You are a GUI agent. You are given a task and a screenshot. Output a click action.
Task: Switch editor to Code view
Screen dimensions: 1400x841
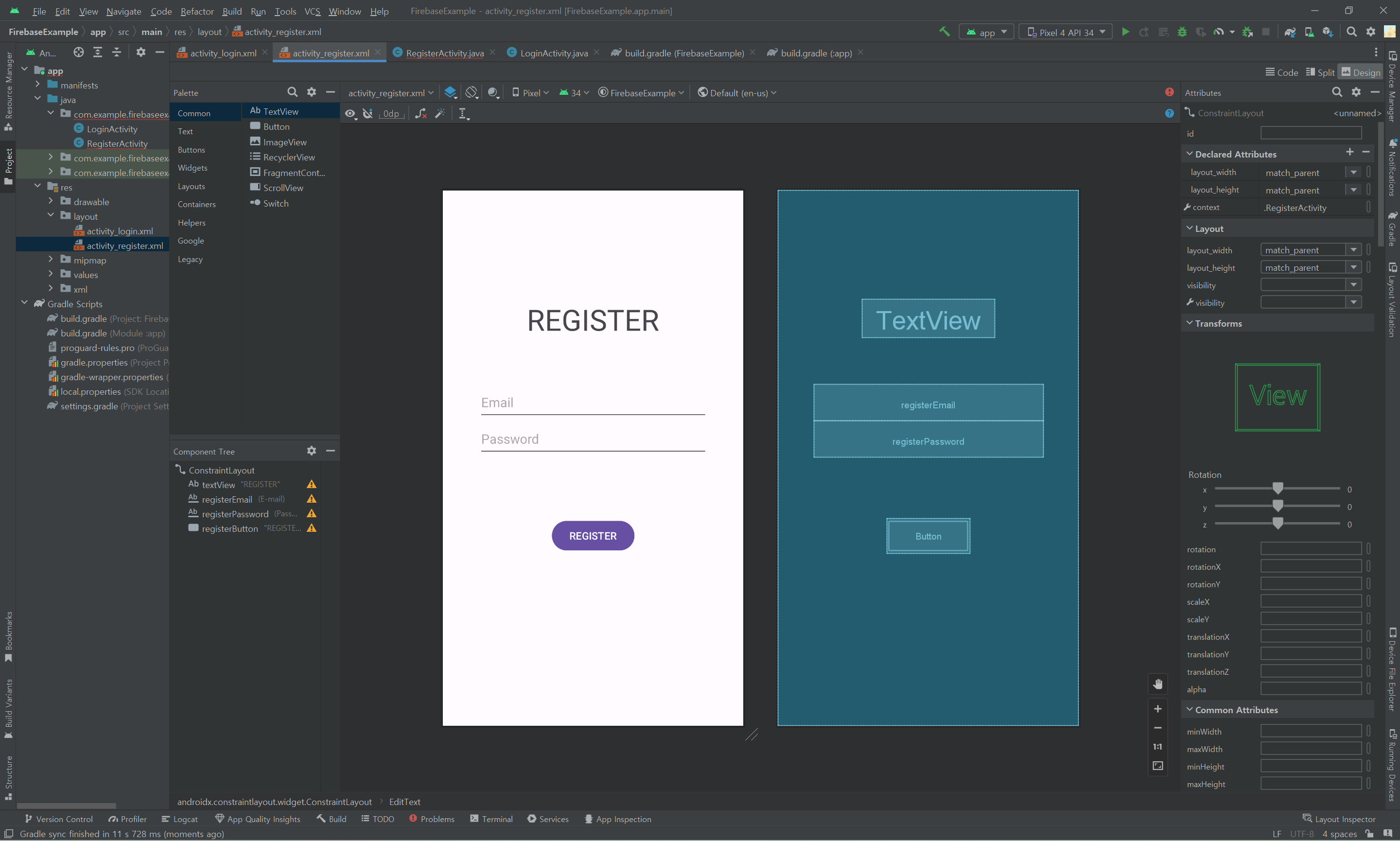click(x=1281, y=72)
